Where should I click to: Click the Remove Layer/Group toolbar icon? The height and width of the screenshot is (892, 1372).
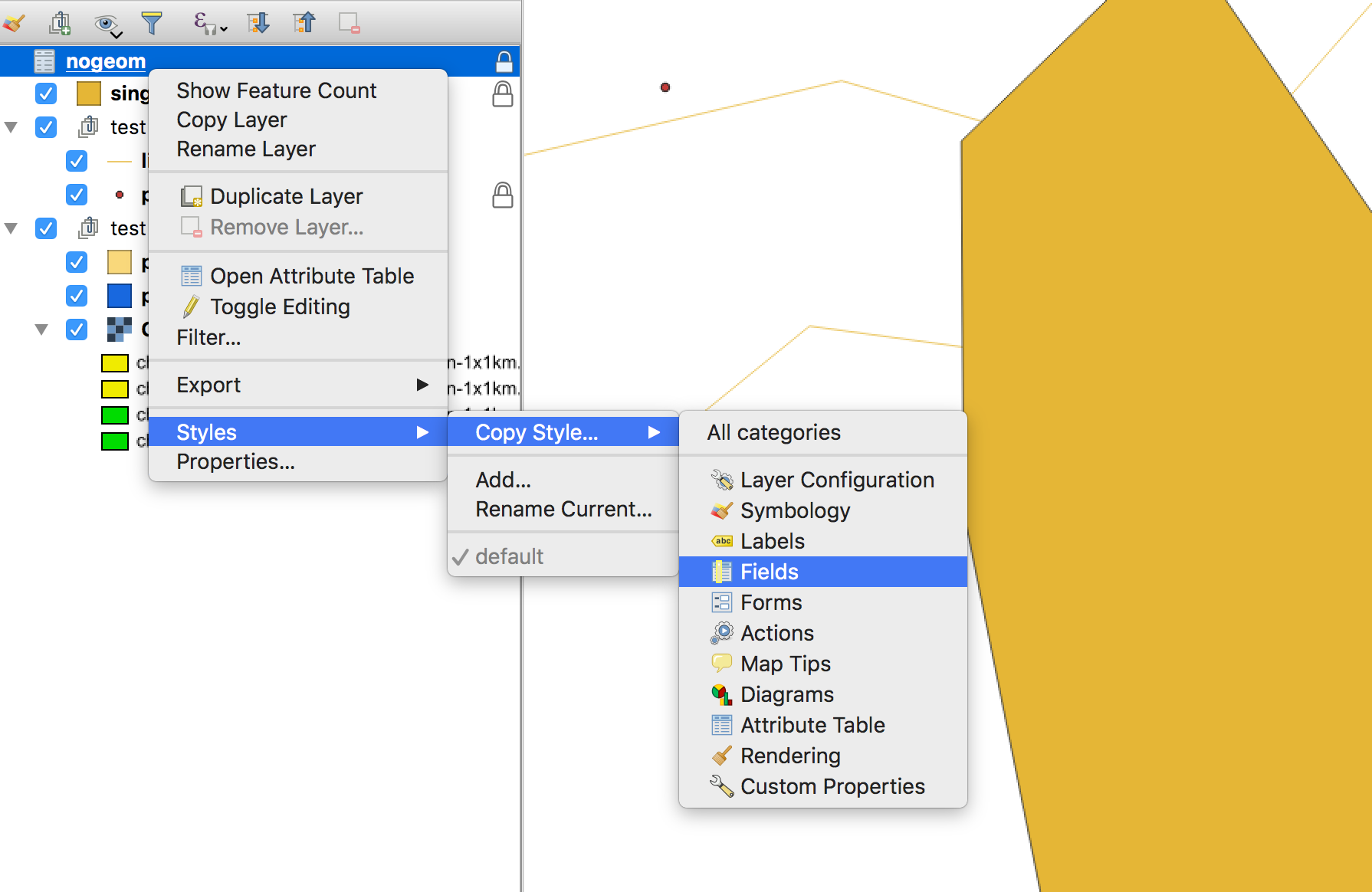point(350,23)
